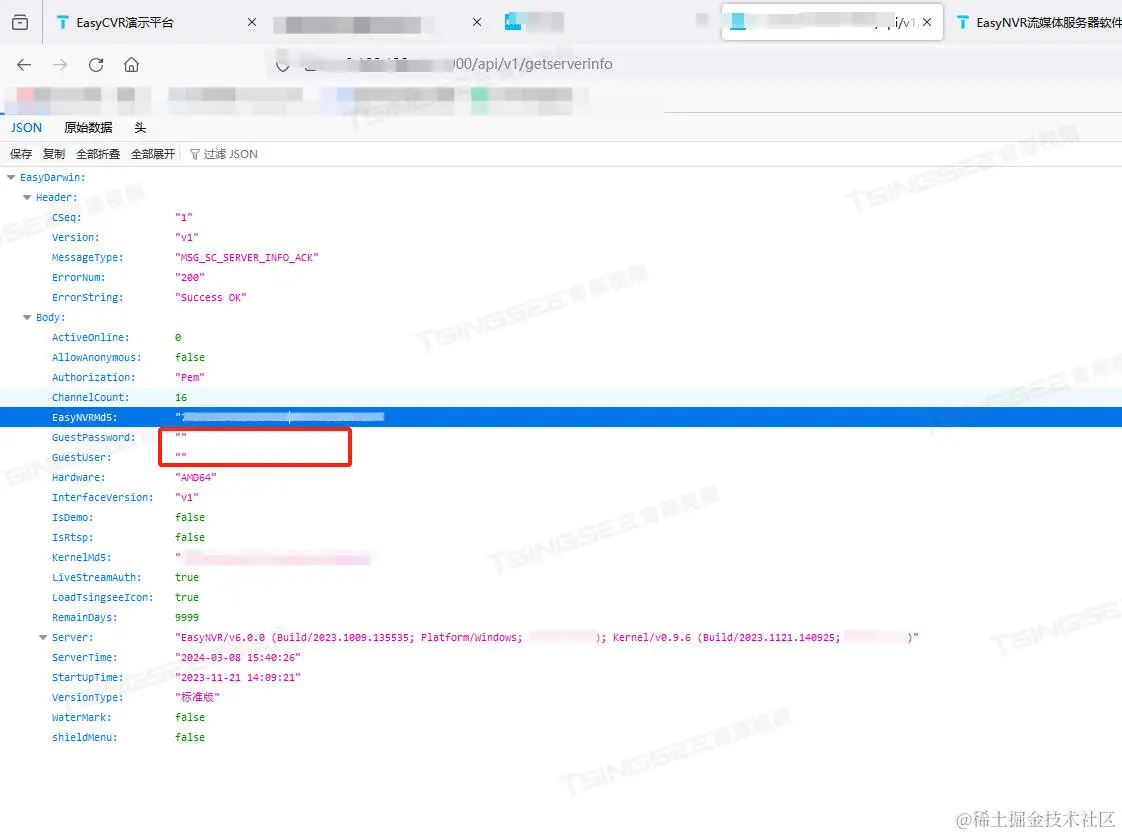Click the "2023-11-21 14:09:21" StartUpTime value
This screenshot has height=836, width=1122.
238,678
